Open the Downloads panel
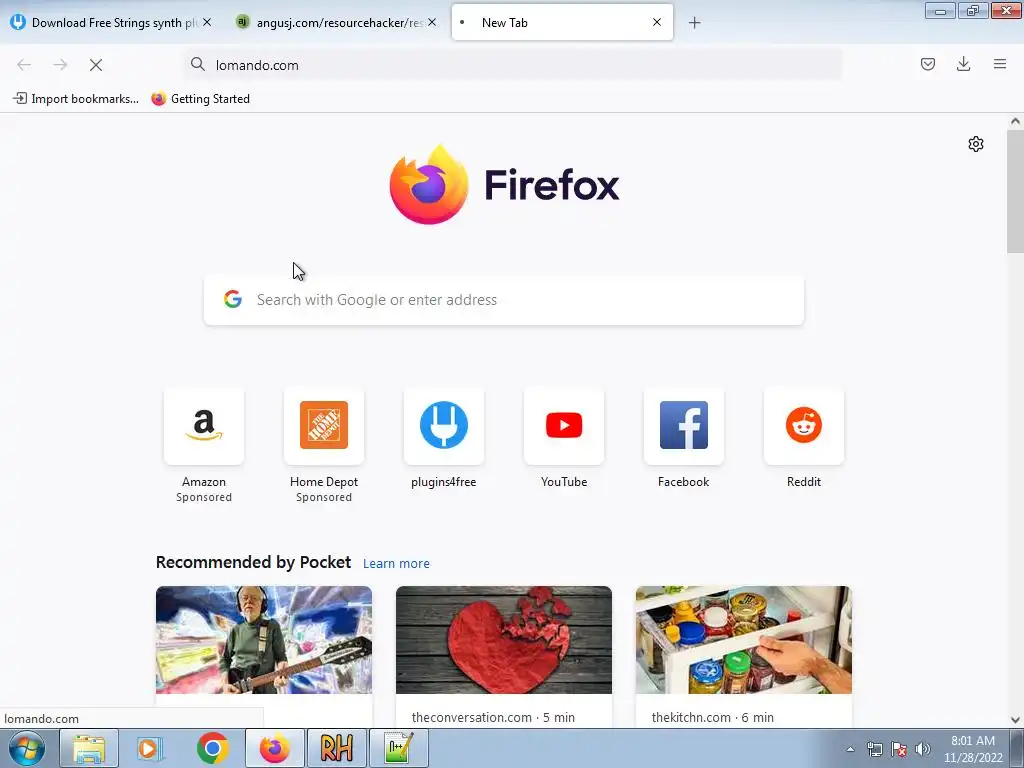 click(963, 64)
